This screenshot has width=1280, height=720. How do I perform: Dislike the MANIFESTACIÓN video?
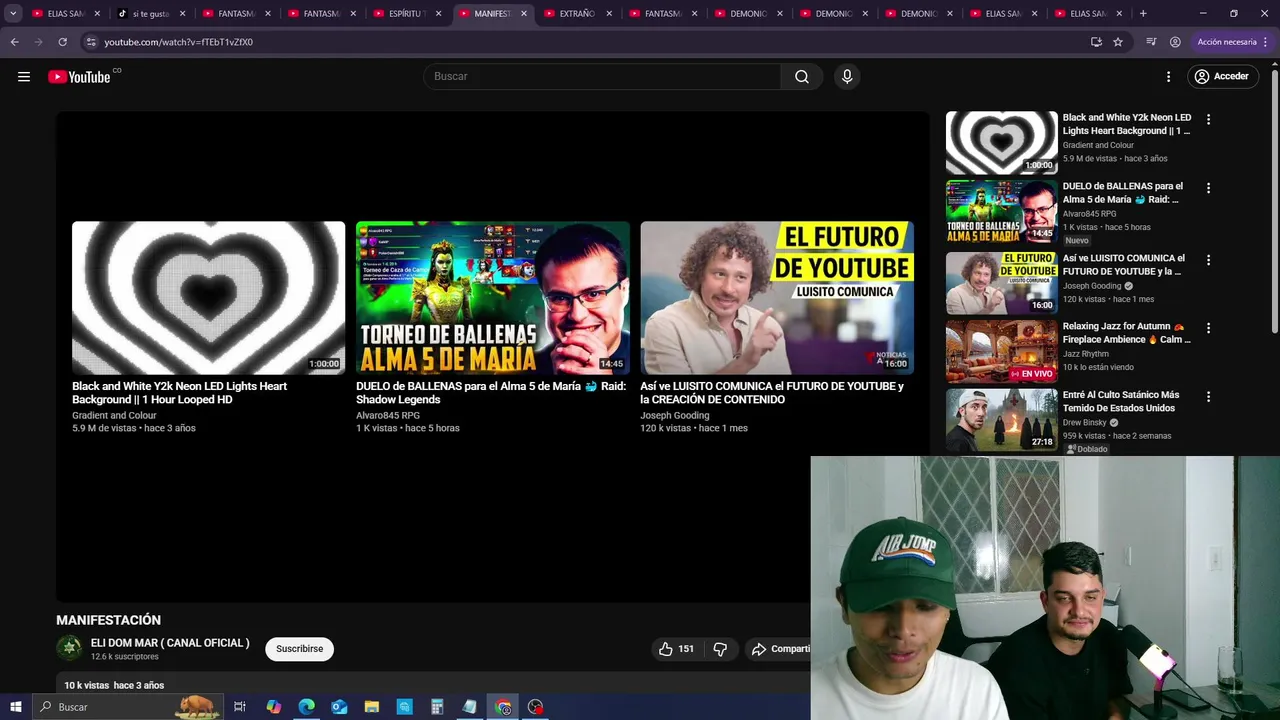[720, 649]
